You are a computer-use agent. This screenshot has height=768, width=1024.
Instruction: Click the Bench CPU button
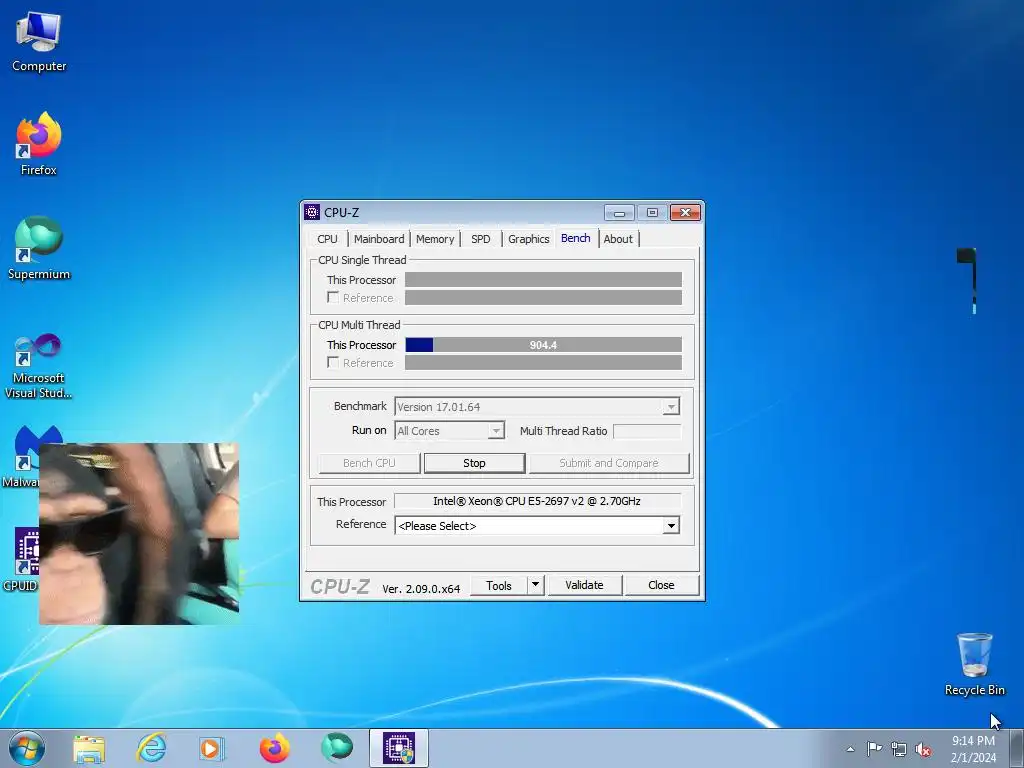[369, 463]
